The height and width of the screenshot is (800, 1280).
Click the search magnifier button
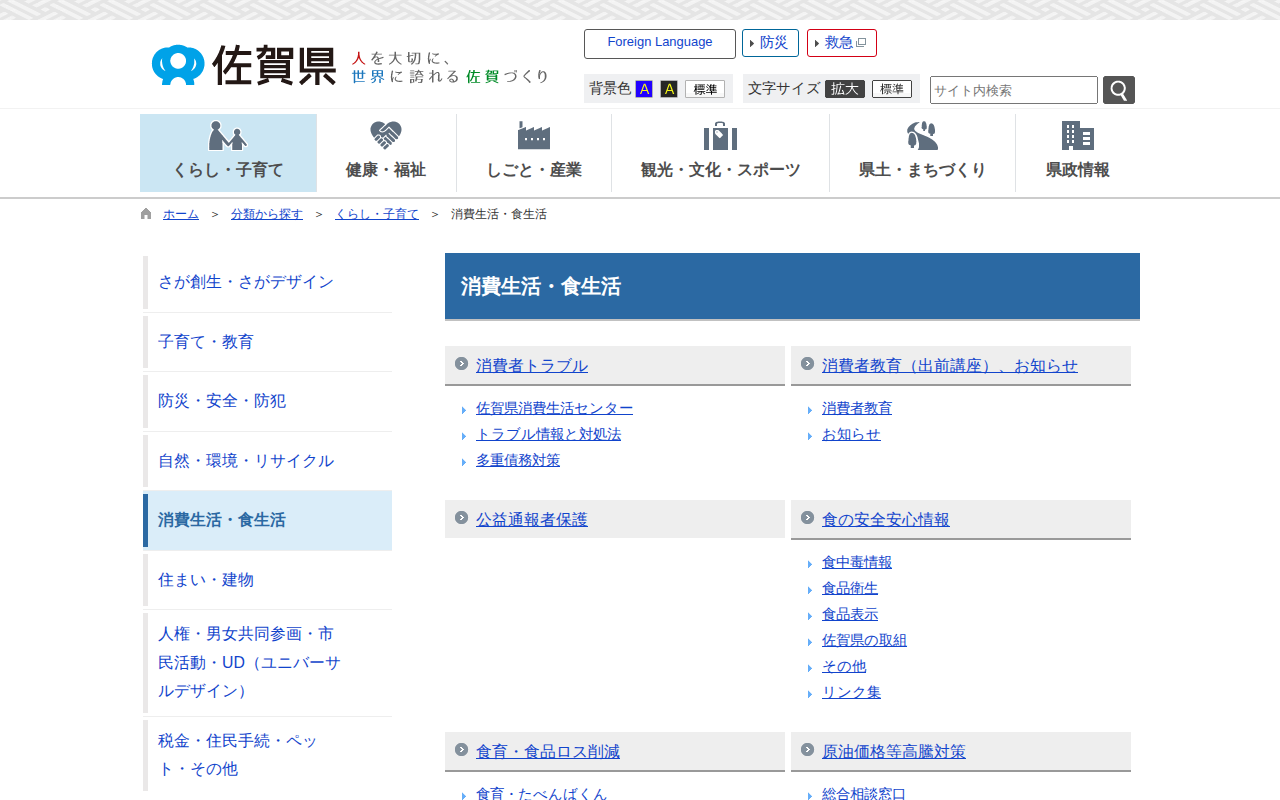(1118, 90)
